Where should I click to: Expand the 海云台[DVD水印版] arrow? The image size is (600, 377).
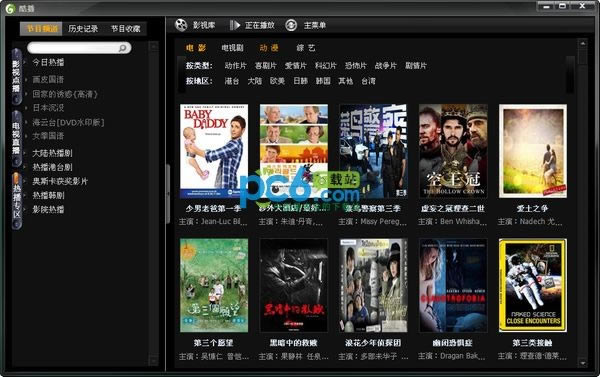[x=26, y=122]
